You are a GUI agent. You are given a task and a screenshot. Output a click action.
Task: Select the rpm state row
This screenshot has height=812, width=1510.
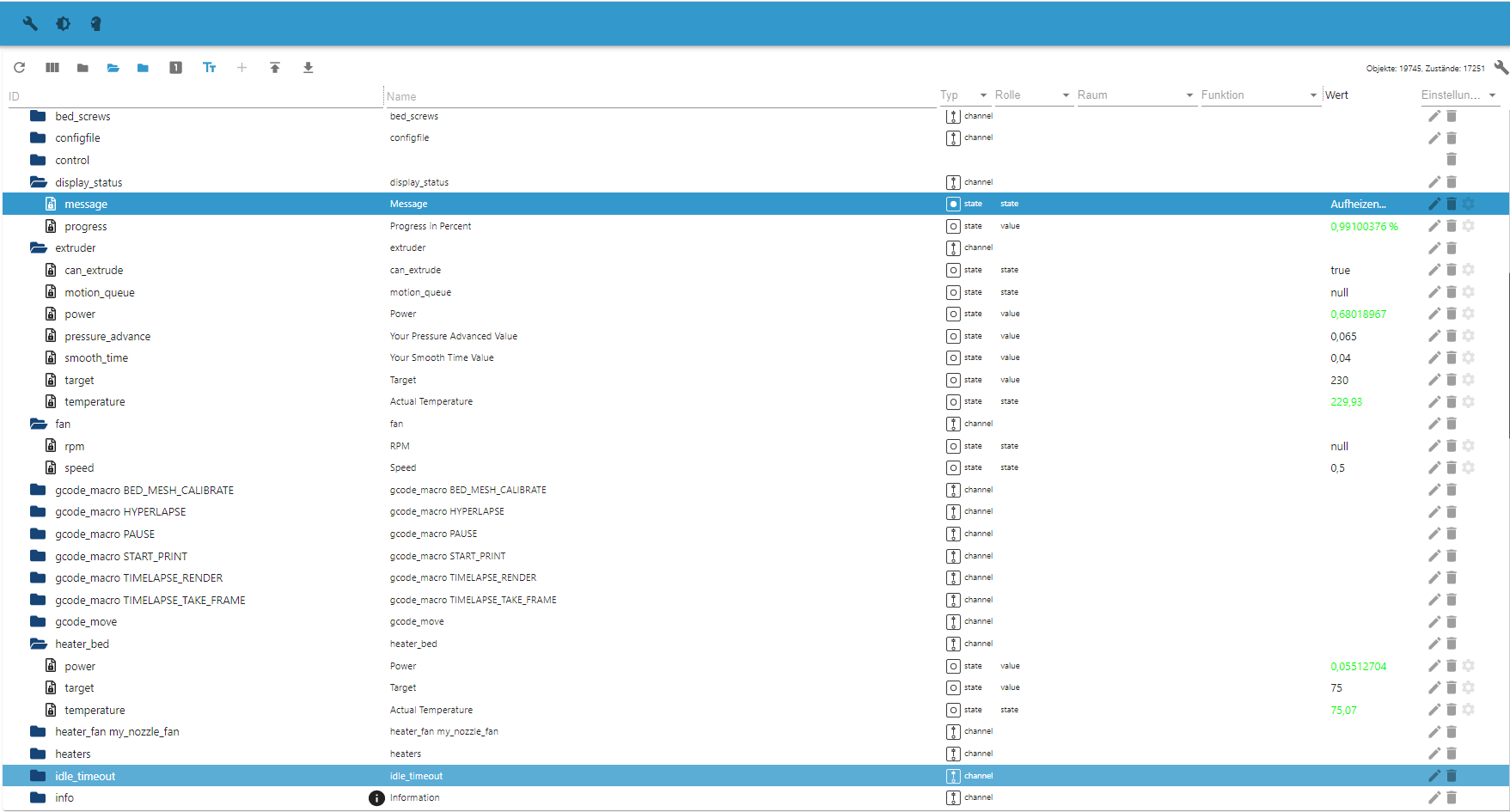click(755, 446)
